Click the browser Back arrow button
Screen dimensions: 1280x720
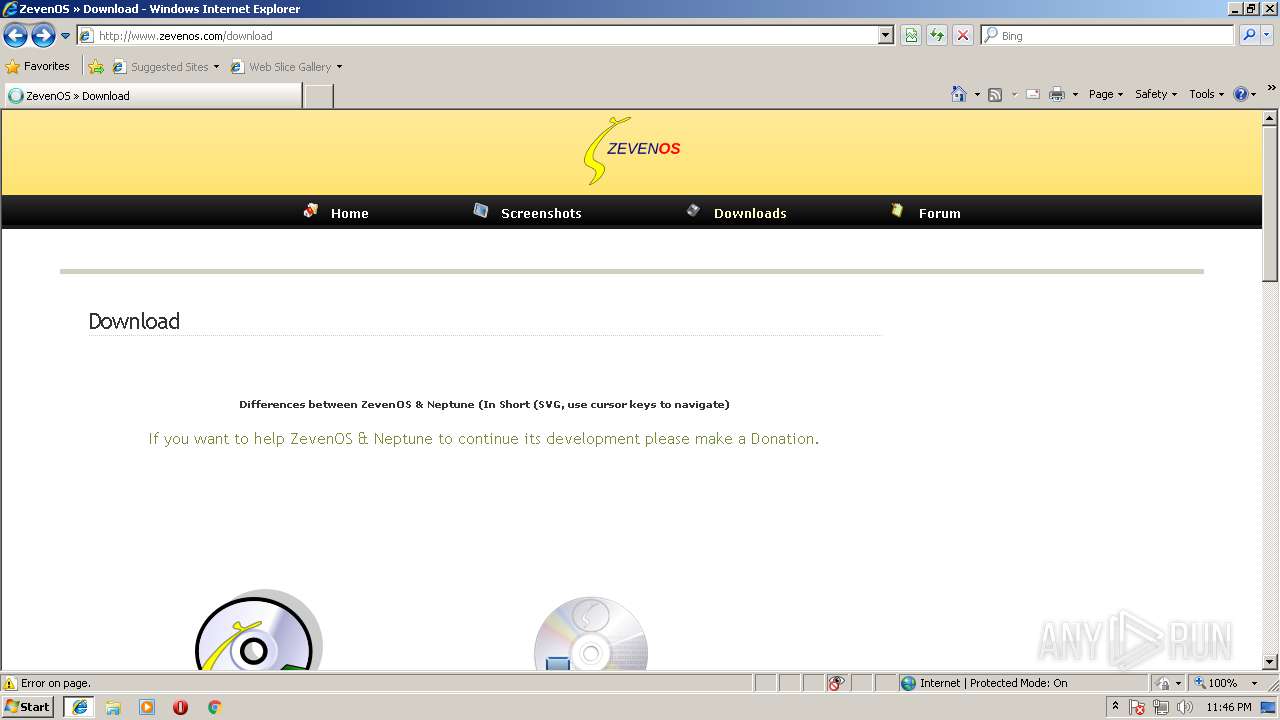pos(15,36)
